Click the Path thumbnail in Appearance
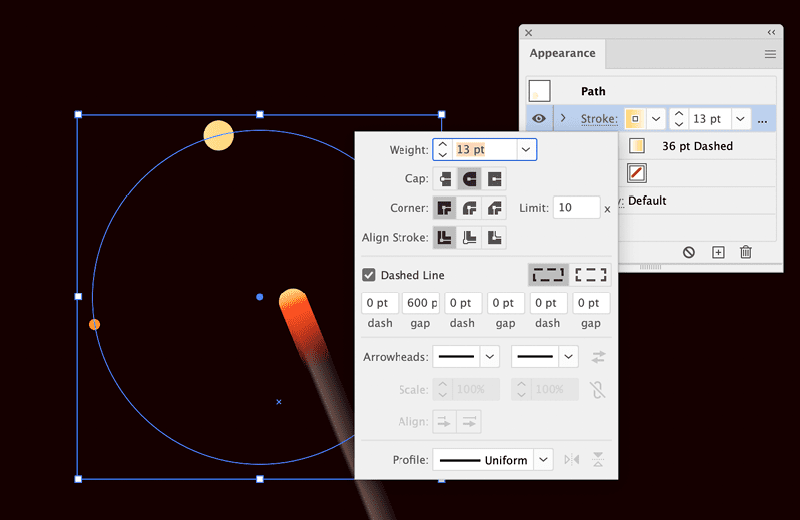Viewport: 800px width, 520px height. tap(539, 91)
